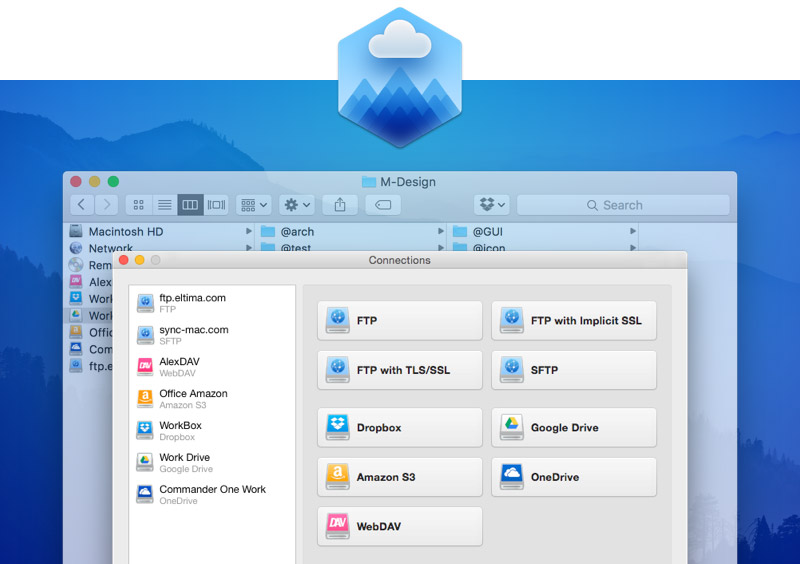Viewport: 800px width, 564px height.
Task: Switch Finder to list view
Action: 164,205
